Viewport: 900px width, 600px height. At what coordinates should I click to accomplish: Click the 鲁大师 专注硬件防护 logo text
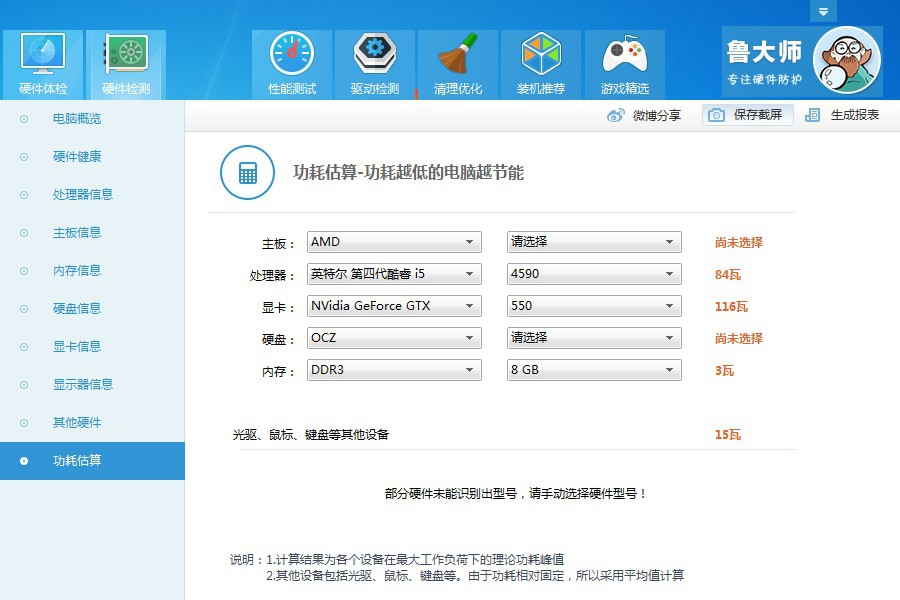[764, 62]
